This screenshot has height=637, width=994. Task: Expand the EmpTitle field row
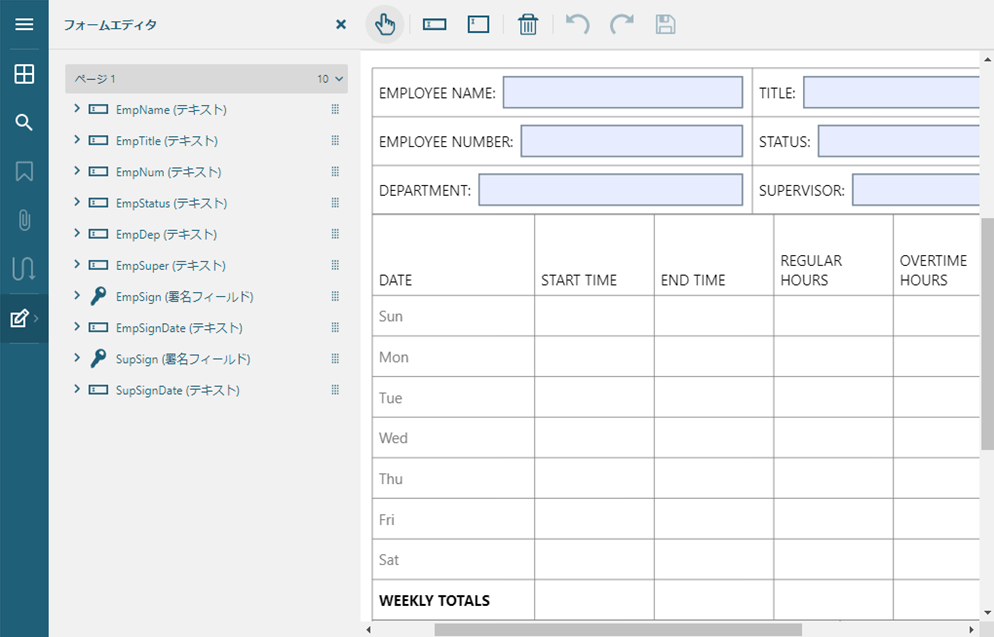(x=77, y=140)
